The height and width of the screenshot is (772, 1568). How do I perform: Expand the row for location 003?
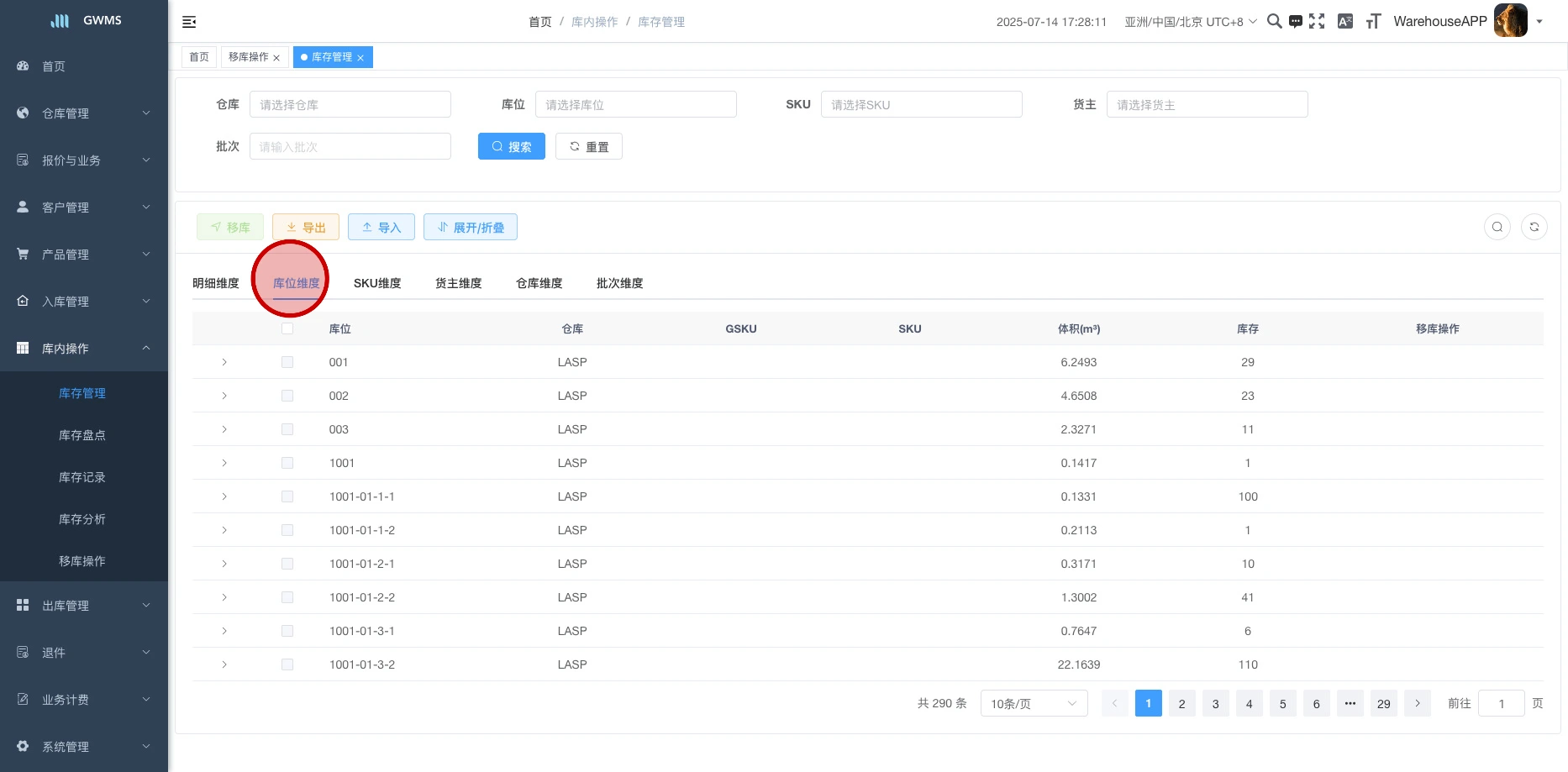click(x=224, y=429)
